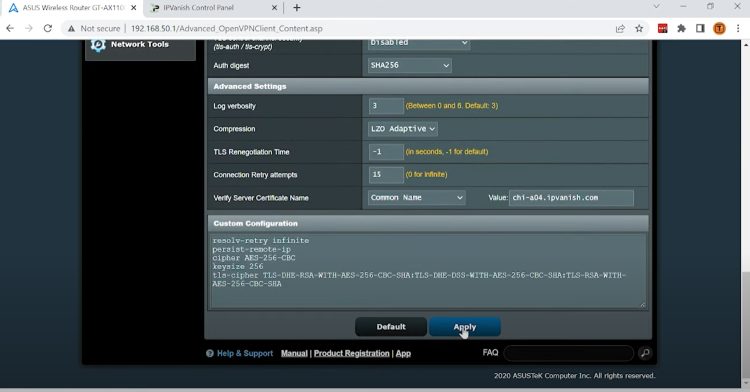Click the Not secure warning icon
This screenshot has height=392, width=750.
[x=72, y=29]
